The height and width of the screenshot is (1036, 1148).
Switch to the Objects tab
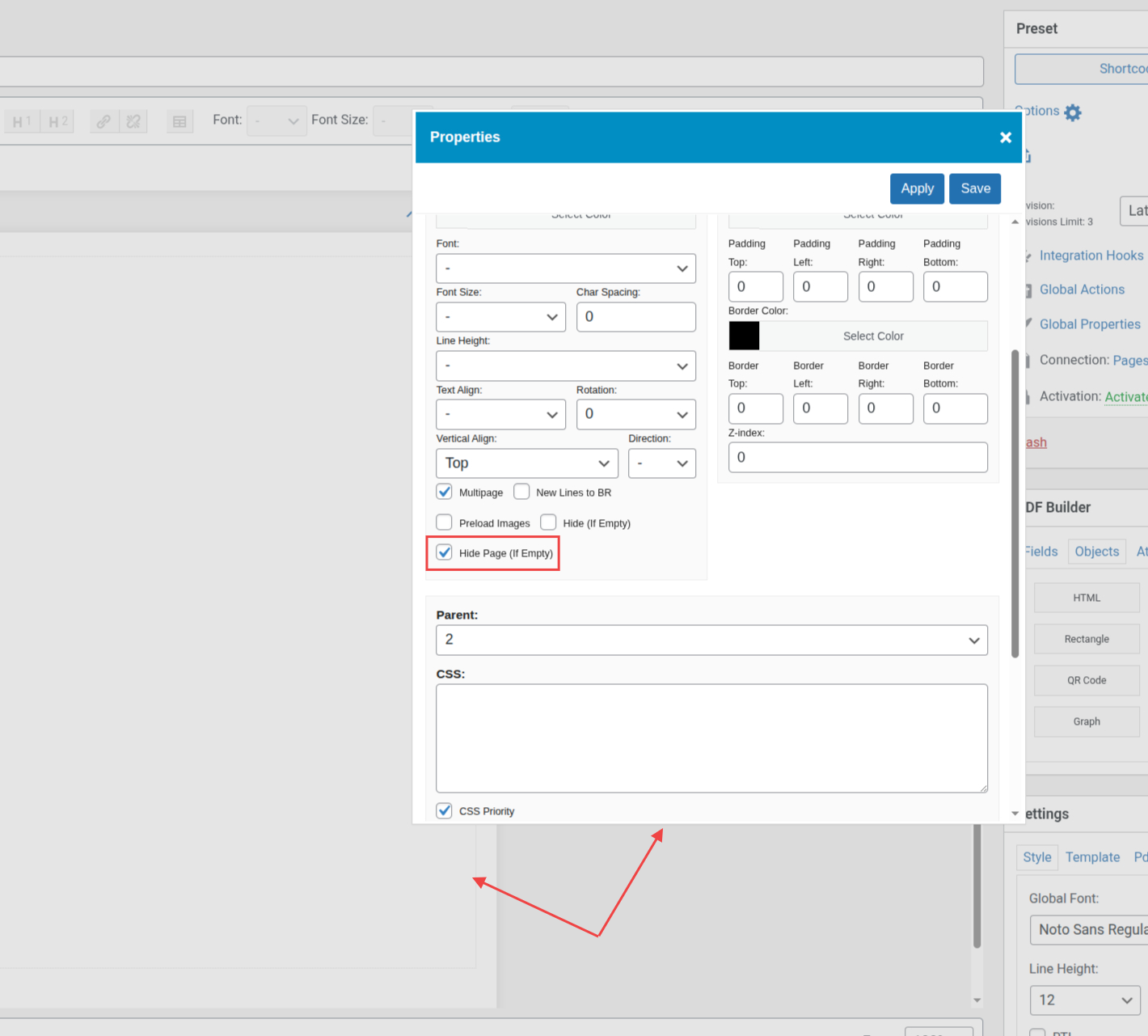1097,552
